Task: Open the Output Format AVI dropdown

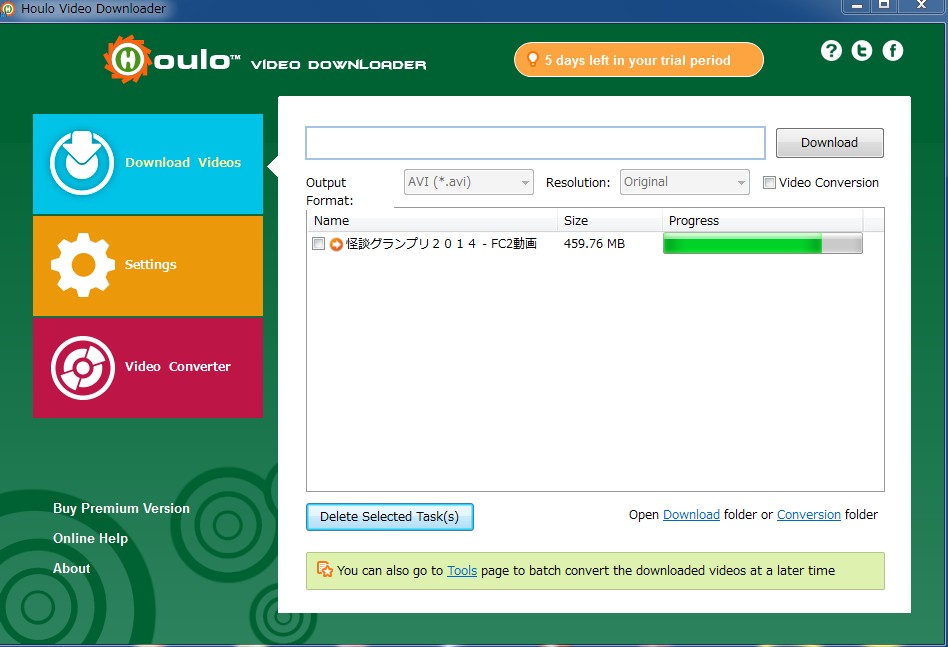Action: (469, 182)
